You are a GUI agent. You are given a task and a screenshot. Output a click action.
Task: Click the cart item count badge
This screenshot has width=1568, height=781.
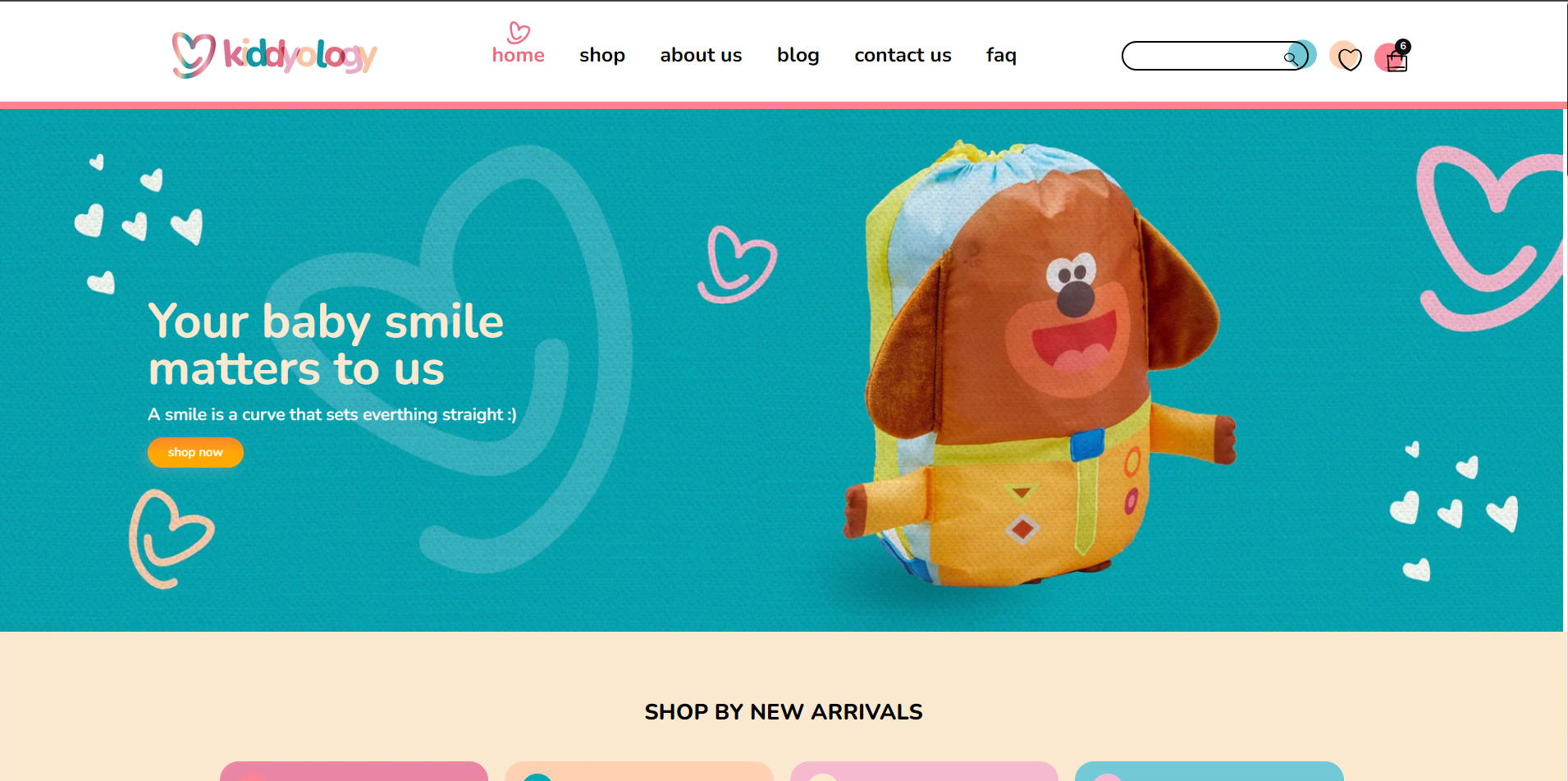(x=1403, y=46)
